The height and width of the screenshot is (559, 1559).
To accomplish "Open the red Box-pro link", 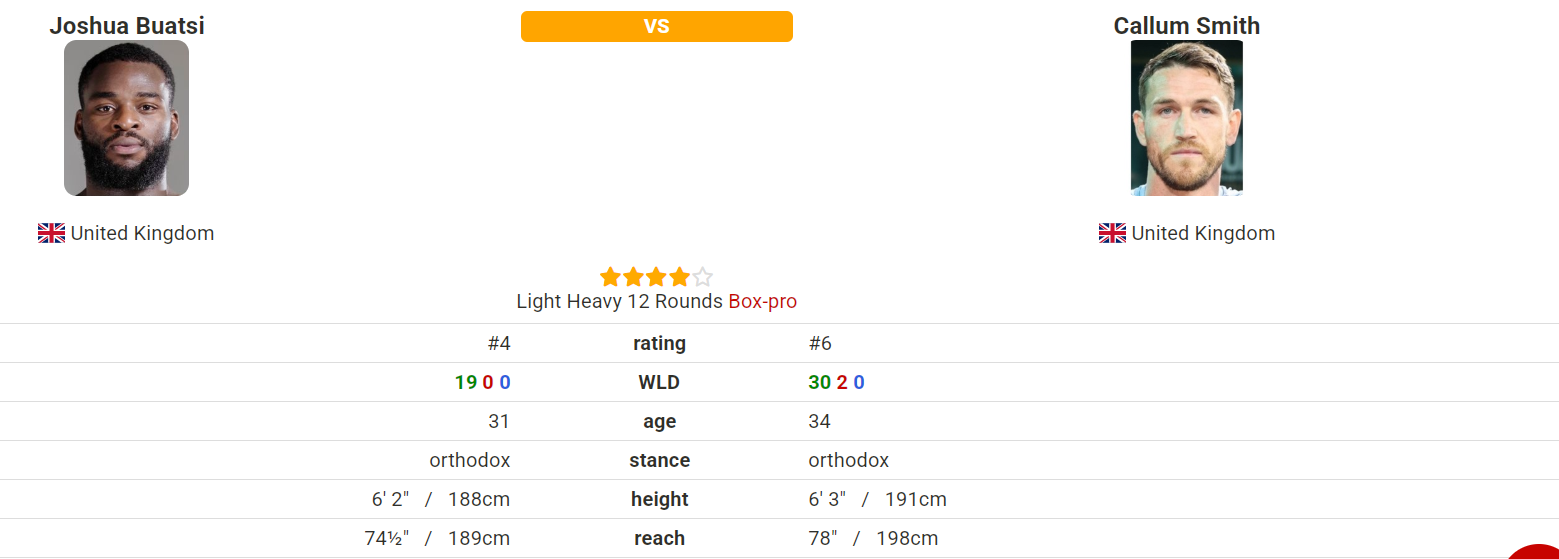I will coord(763,301).
